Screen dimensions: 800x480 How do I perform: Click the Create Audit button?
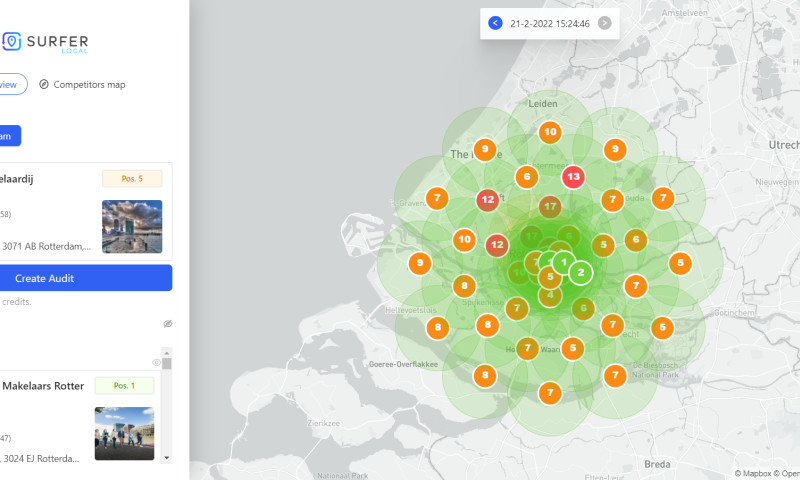[x=85, y=278]
